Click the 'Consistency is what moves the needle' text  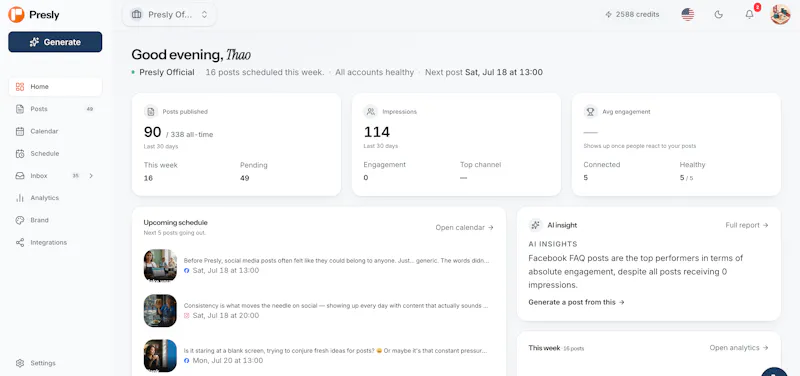tap(336, 306)
